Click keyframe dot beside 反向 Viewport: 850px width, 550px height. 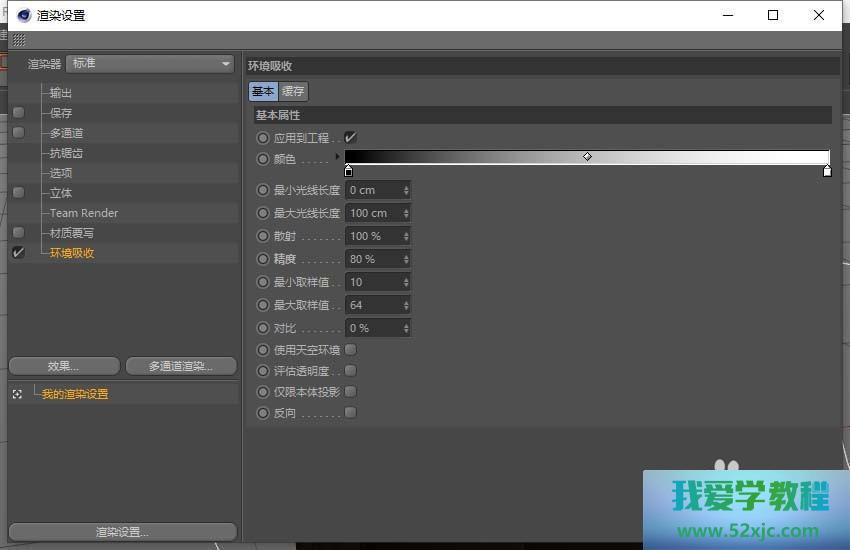tap(263, 413)
